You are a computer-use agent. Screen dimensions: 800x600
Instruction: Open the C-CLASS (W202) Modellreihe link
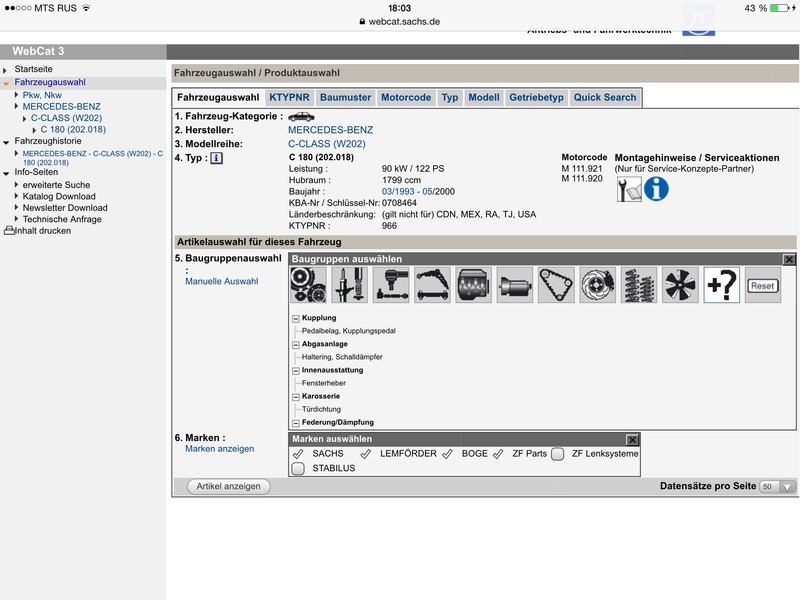[327, 144]
